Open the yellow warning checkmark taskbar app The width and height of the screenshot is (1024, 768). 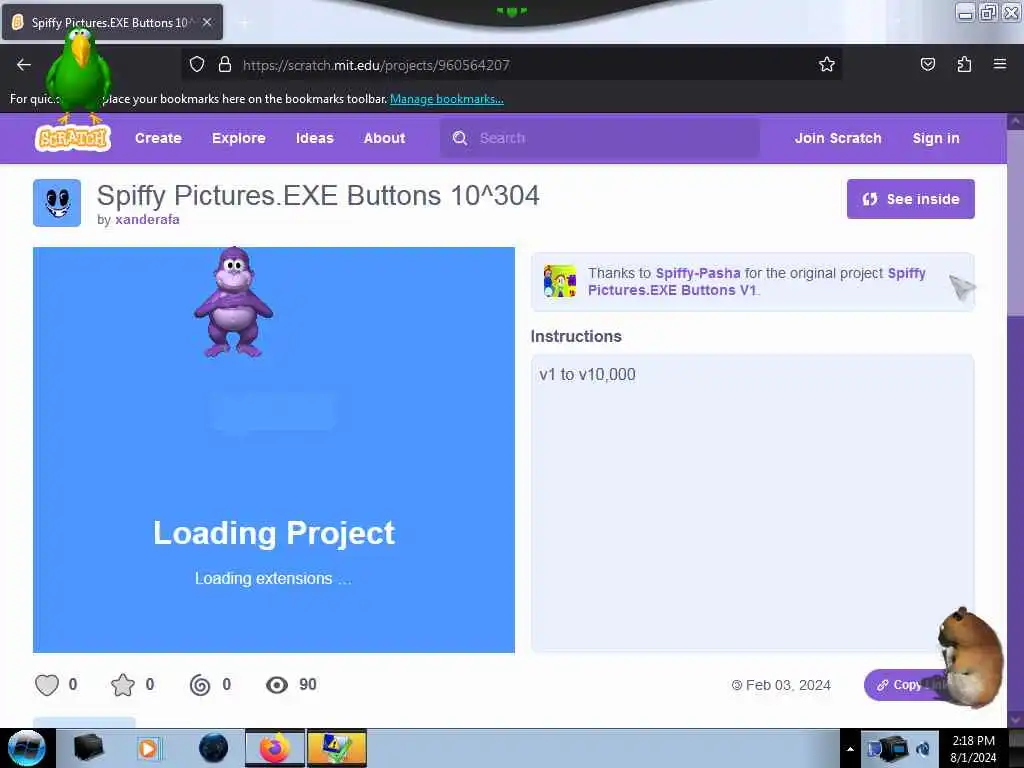coord(336,748)
